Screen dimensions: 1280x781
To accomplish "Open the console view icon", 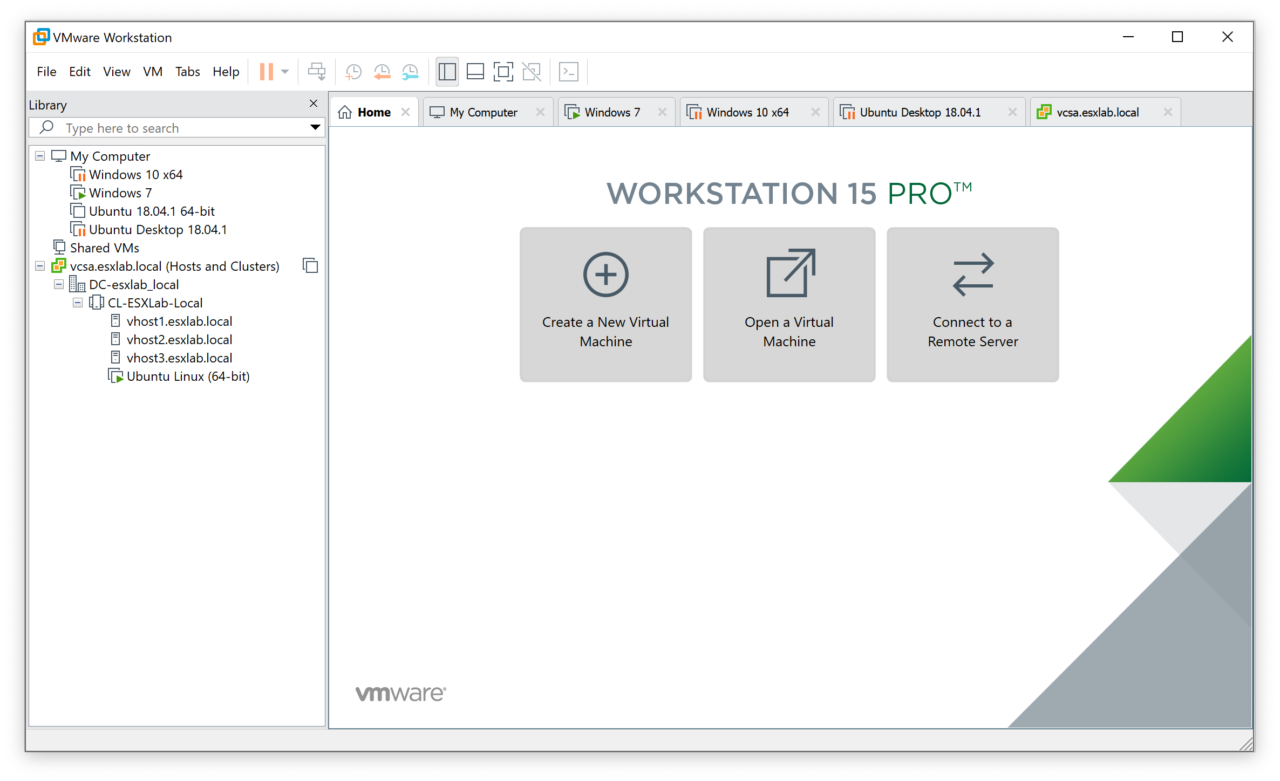I will [x=568, y=72].
